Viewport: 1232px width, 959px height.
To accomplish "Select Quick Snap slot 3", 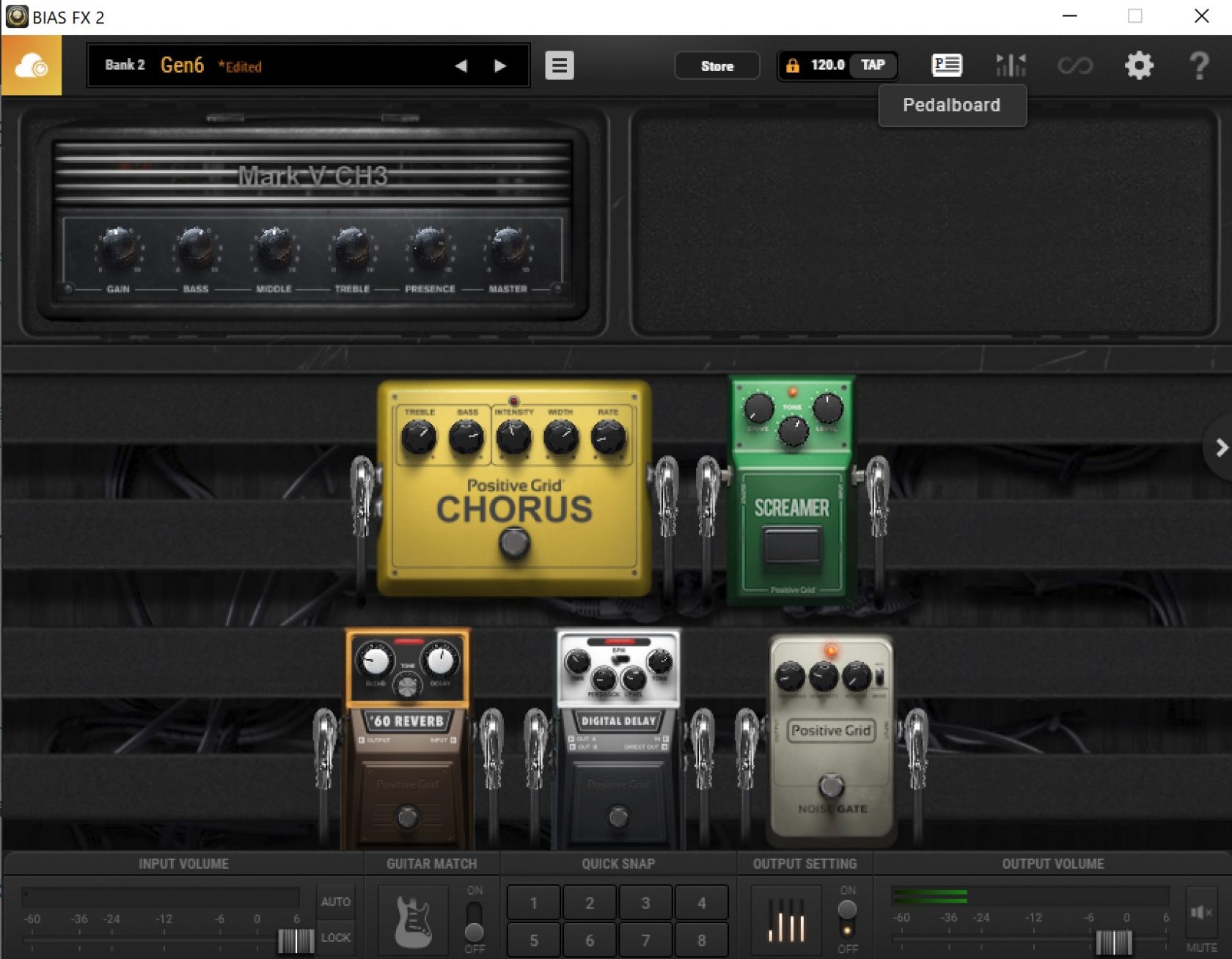I will click(645, 903).
